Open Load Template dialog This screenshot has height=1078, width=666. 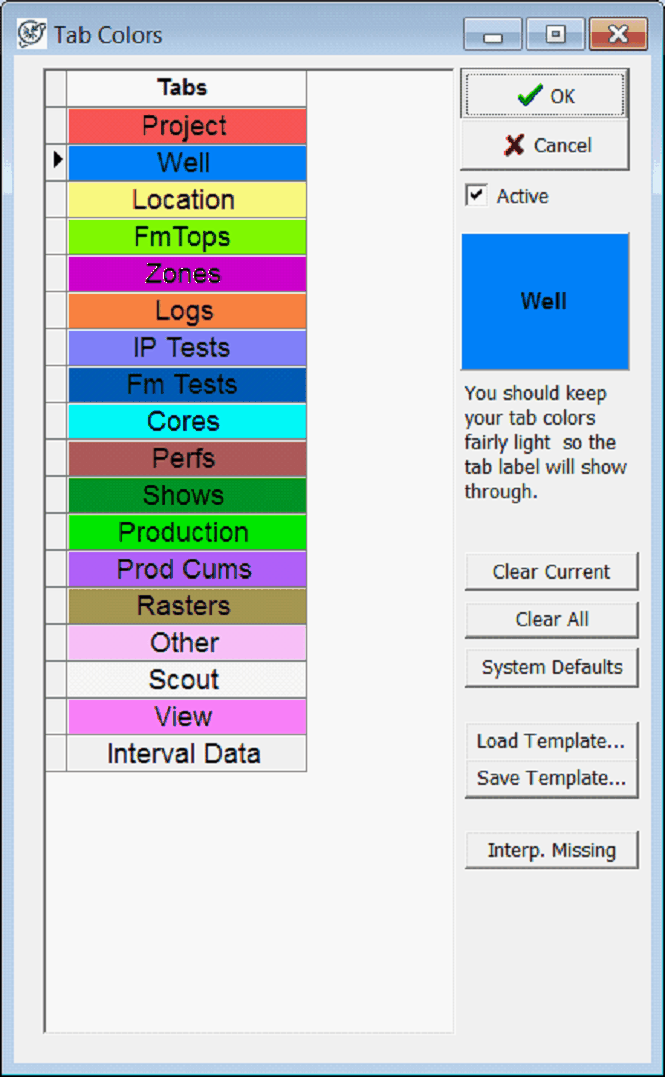[x=551, y=741]
